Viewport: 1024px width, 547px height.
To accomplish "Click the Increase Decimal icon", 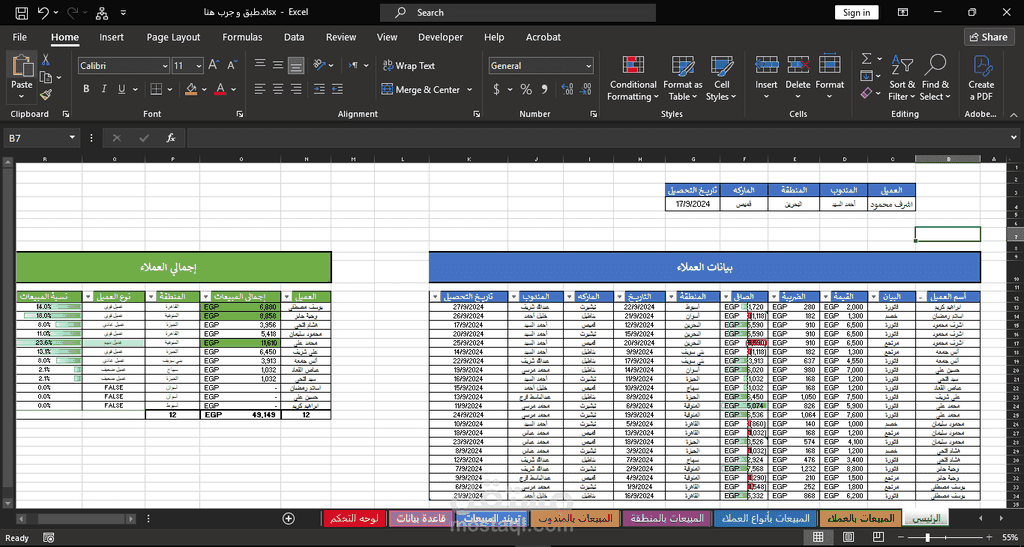I will (x=567, y=89).
